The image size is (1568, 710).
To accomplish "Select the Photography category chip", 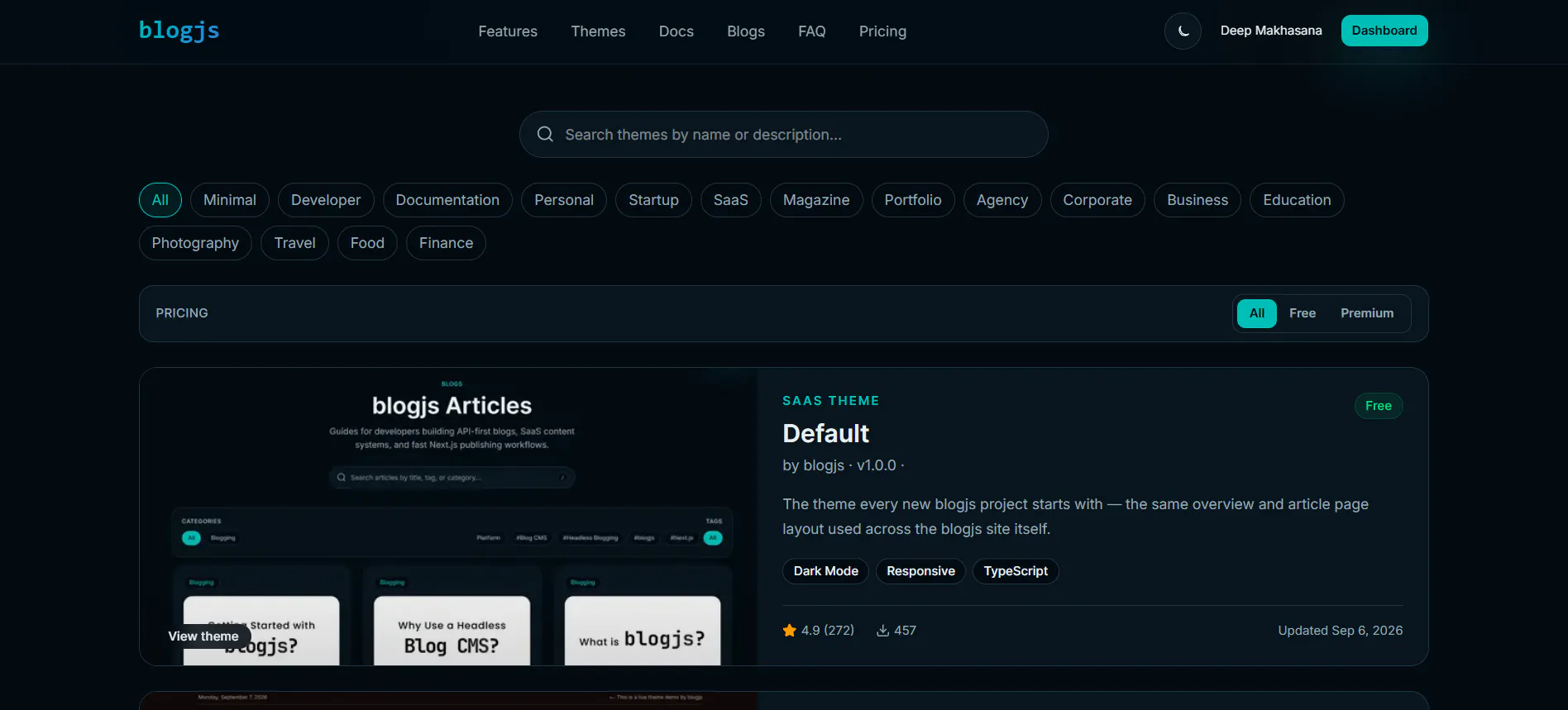I will pyautogui.click(x=195, y=243).
